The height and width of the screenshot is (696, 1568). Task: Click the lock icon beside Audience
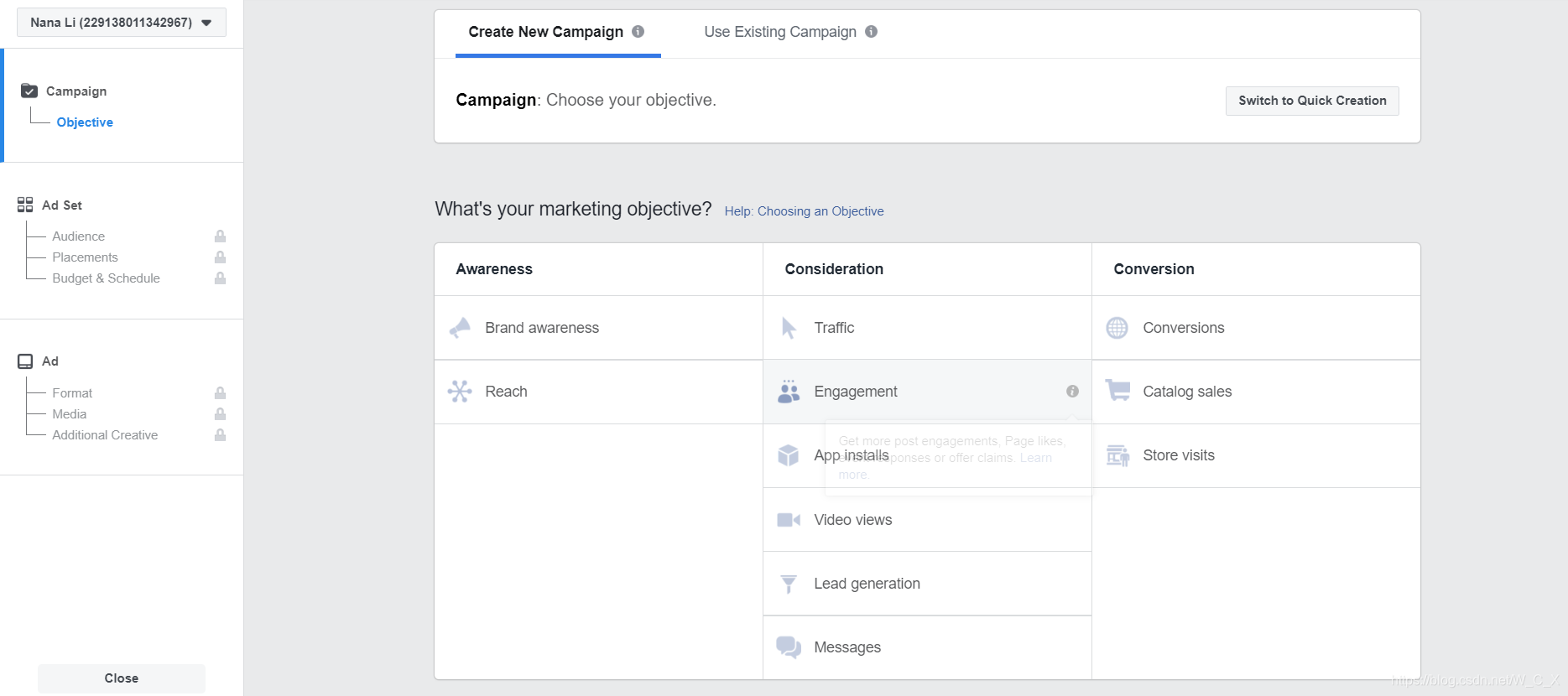point(220,236)
